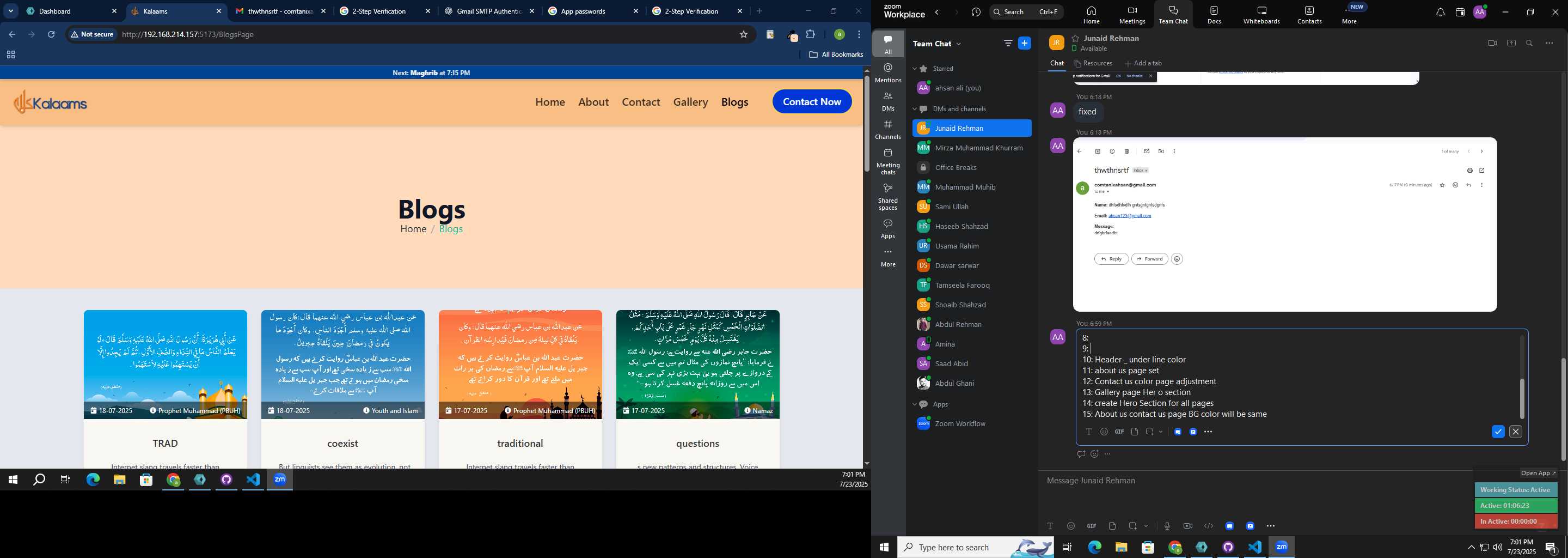Click the Zoom Search box
The height and width of the screenshot is (558, 1568).
(1026, 11)
